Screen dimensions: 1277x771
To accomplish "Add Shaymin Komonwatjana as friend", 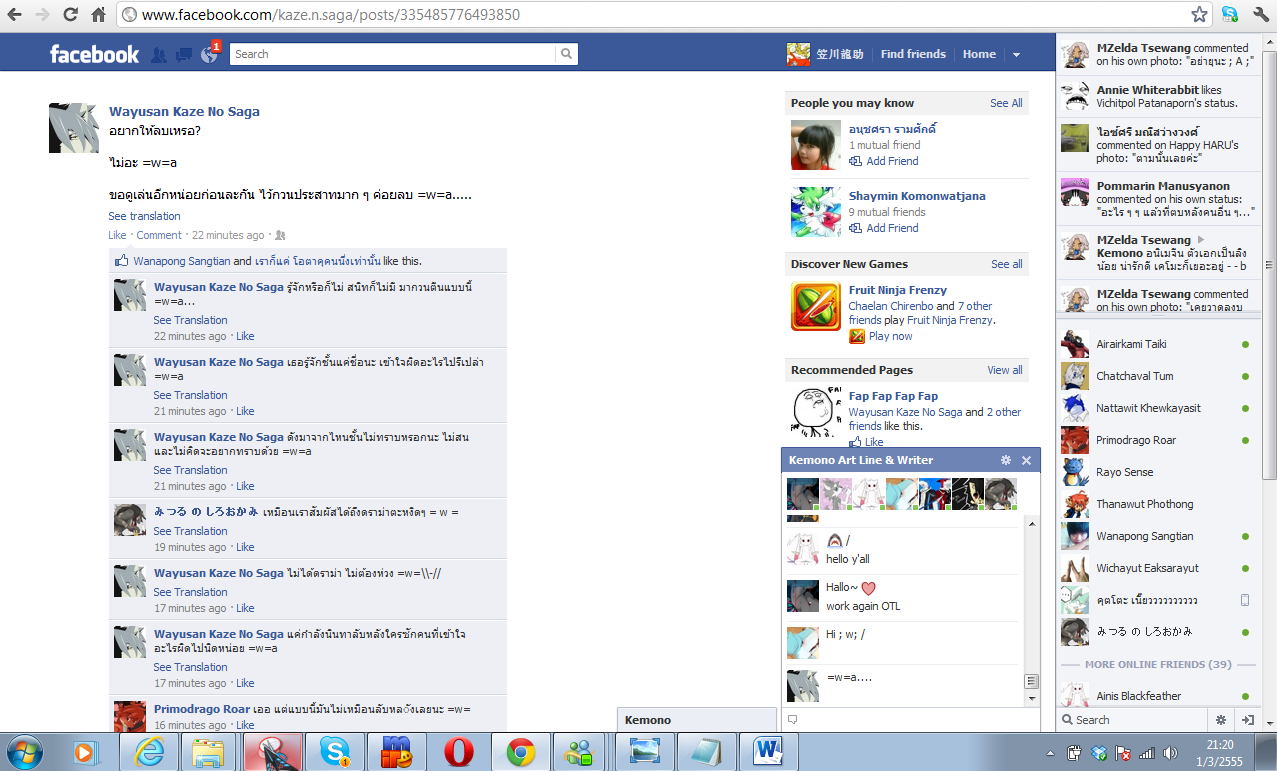I will pos(892,228).
